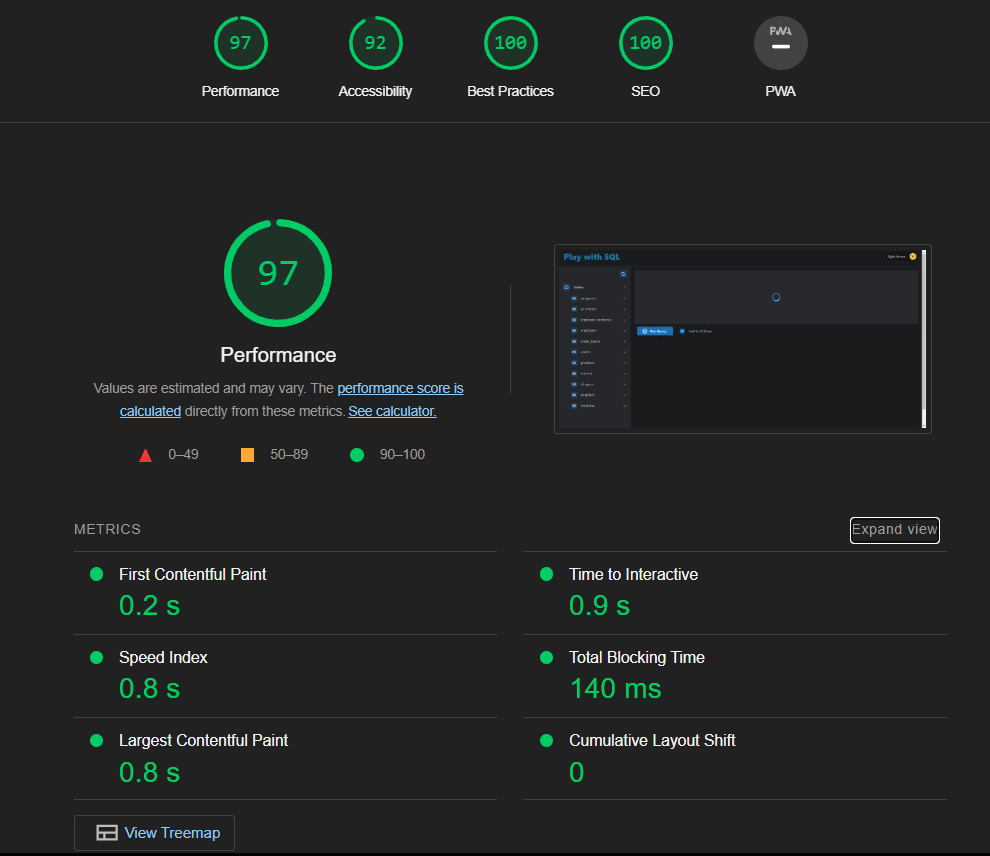The width and height of the screenshot is (990, 856).
Task: Select the Accessibility score circle
Action: (x=375, y=43)
